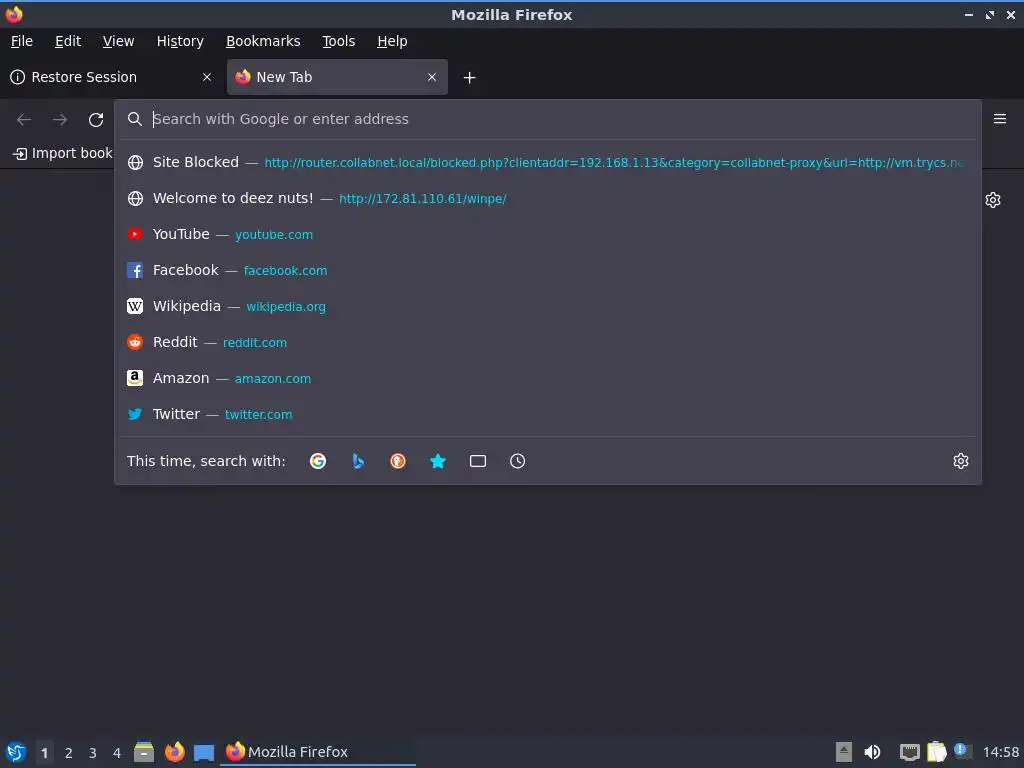The width and height of the screenshot is (1024, 768).
Task: Activate Mozilla Firefox taskbar window button
Action: click(319, 752)
